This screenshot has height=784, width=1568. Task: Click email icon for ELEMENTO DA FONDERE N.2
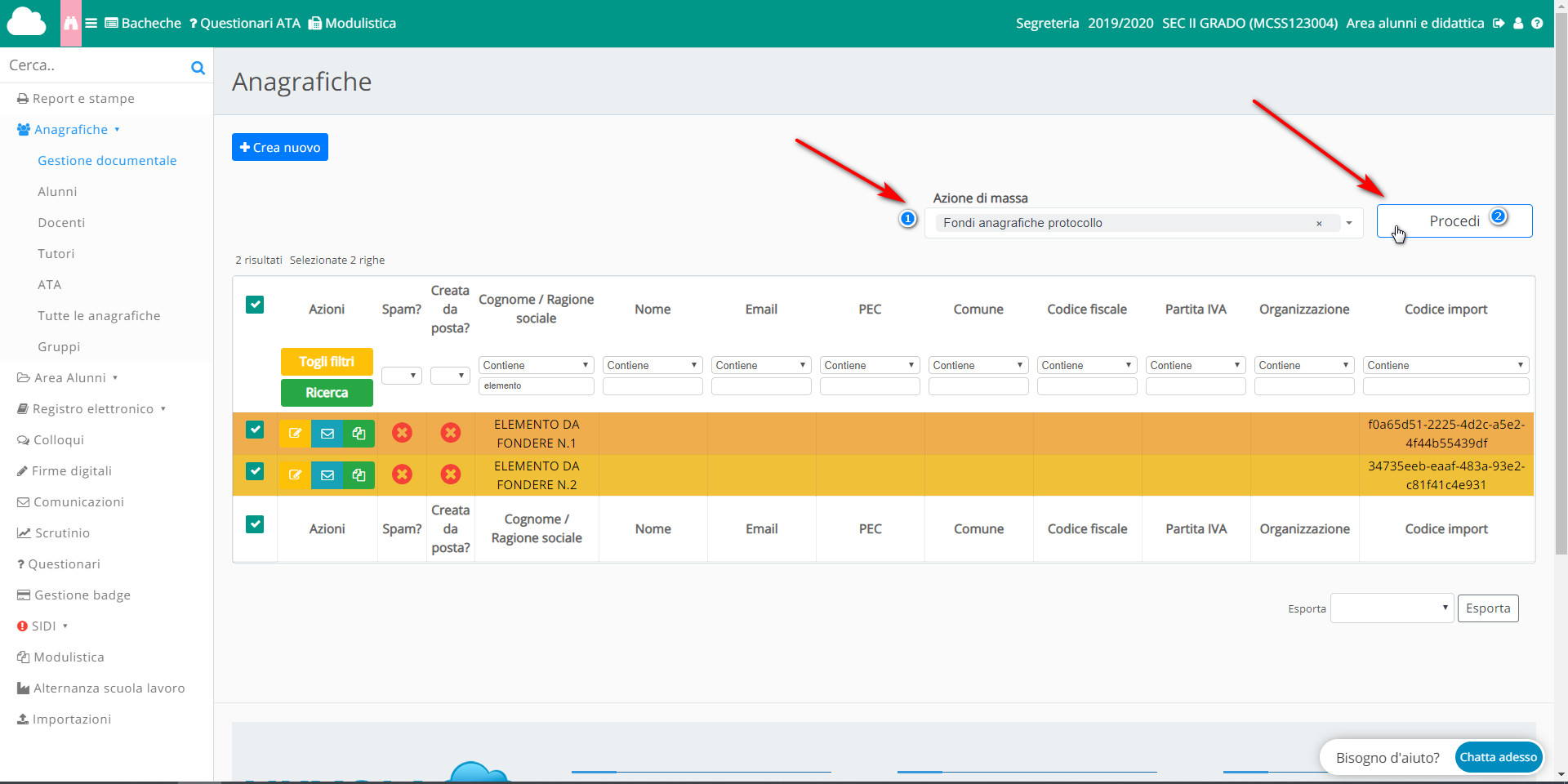(x=327, y=475)
